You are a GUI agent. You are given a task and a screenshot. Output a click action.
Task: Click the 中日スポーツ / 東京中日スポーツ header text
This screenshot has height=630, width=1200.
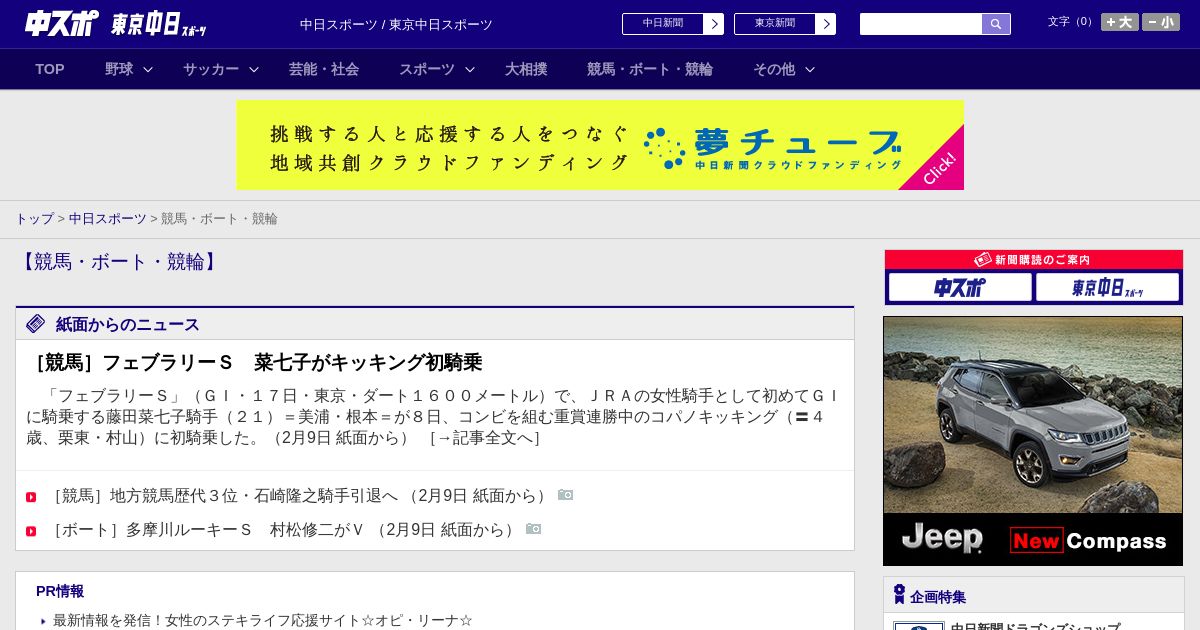(x=396, y=24)
